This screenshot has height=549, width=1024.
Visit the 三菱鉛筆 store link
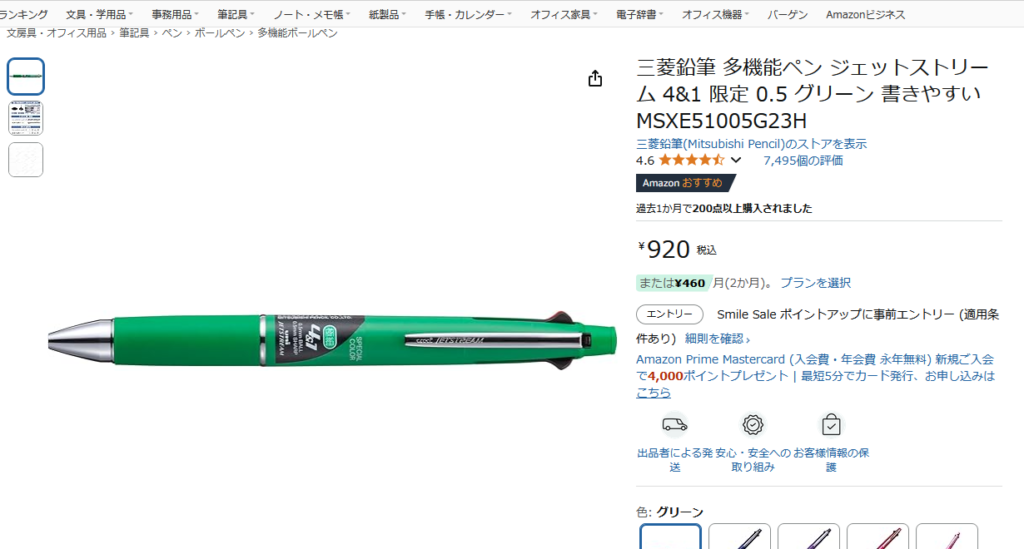tap(751, 144)
